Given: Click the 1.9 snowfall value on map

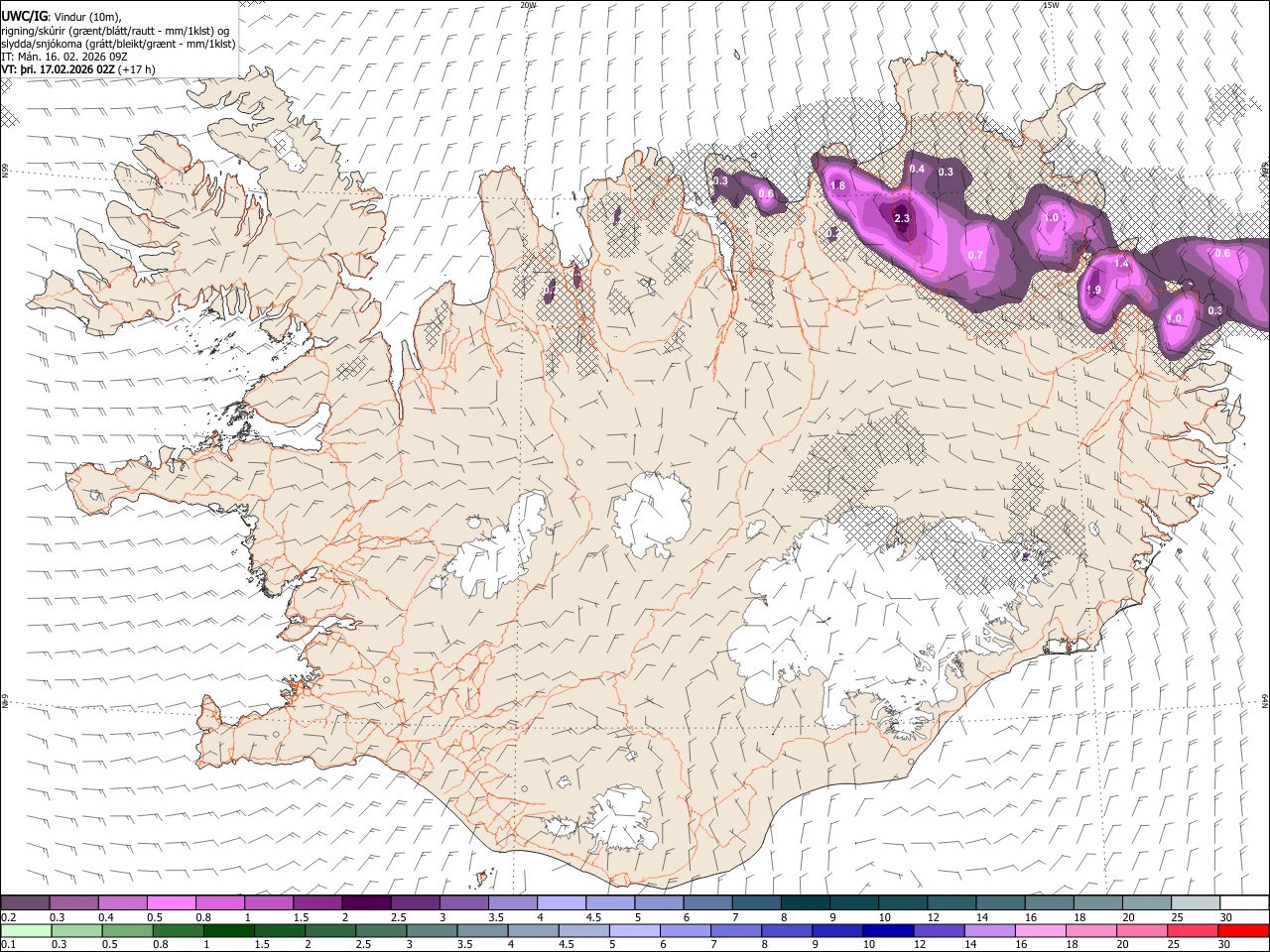Looking at the screenshot, I should pos(1093,290).
